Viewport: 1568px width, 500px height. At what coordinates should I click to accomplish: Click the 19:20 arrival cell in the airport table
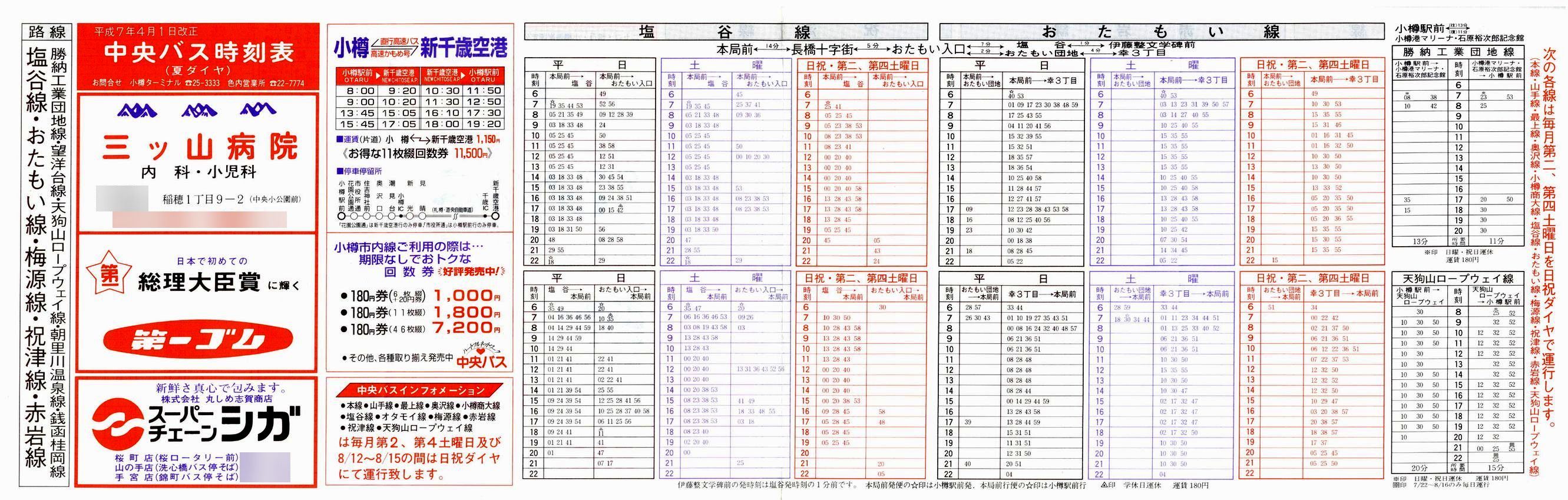[484, 125]
